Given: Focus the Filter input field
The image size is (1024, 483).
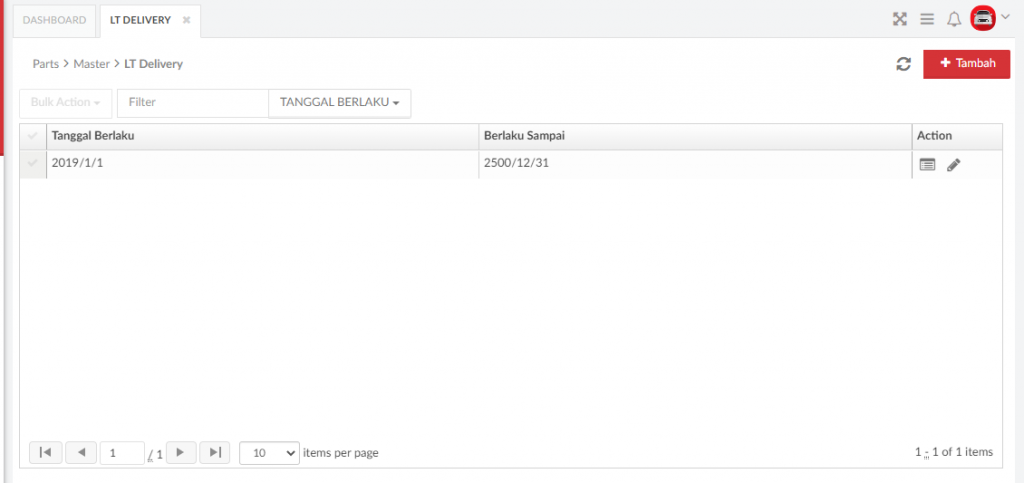Looking at the screenshot, I should pyautogui.click(x=193, y=102).
